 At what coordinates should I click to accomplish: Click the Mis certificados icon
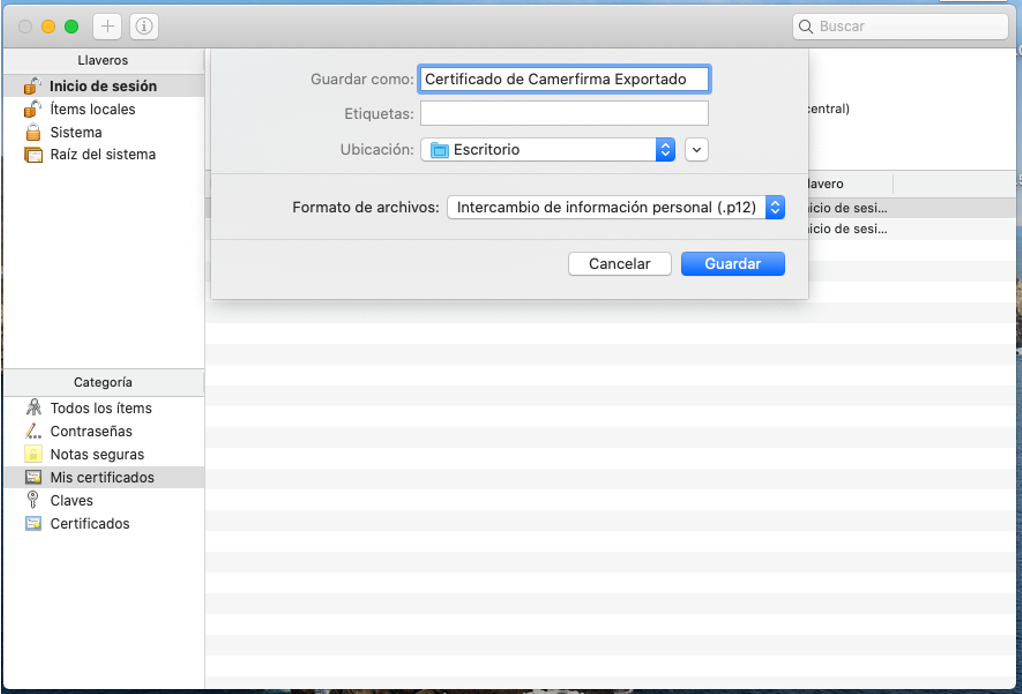click(x=33, y=477)
